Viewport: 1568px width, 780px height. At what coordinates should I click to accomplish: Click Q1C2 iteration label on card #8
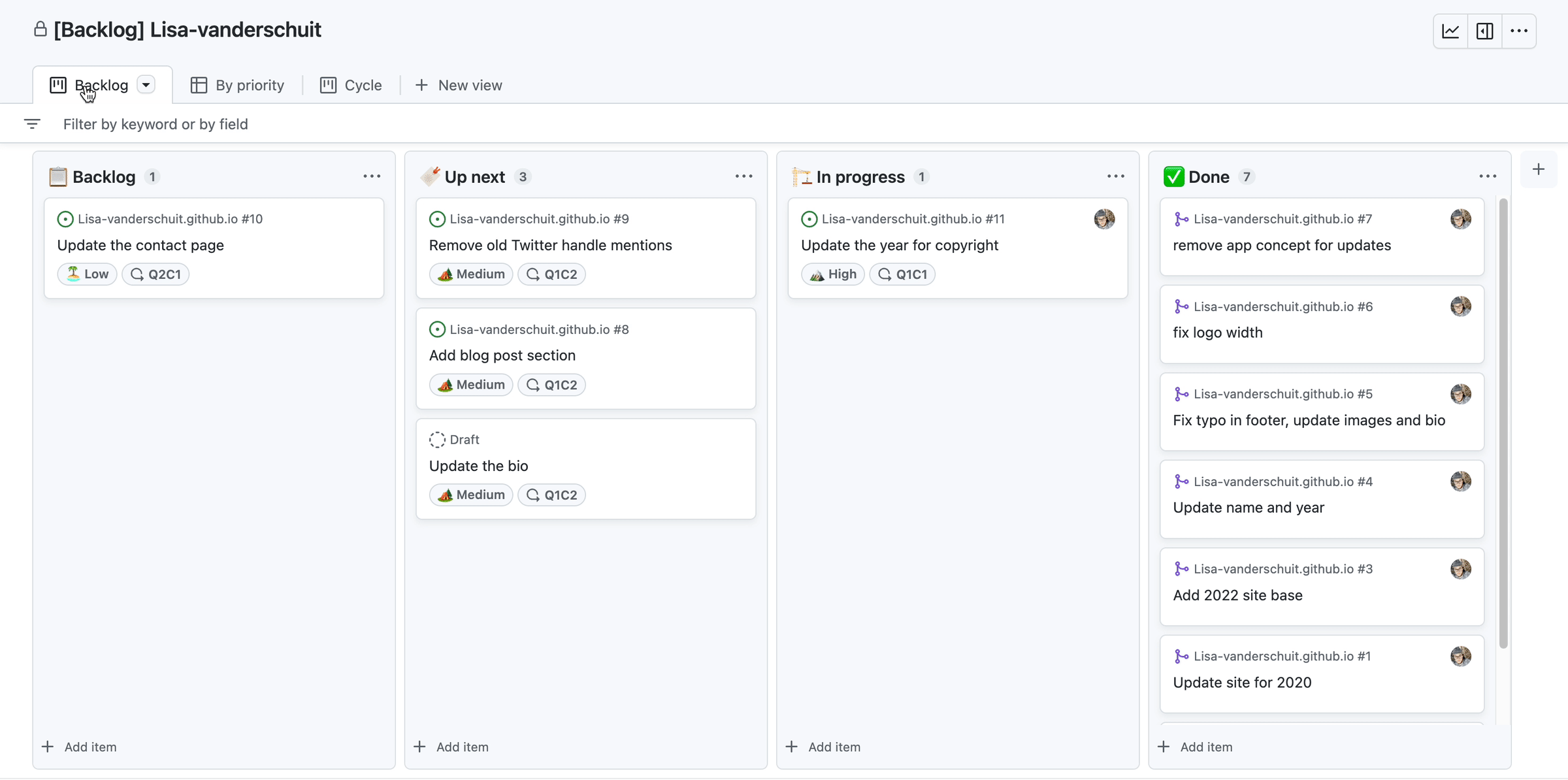pyautogui.click(x=551, y=385)
